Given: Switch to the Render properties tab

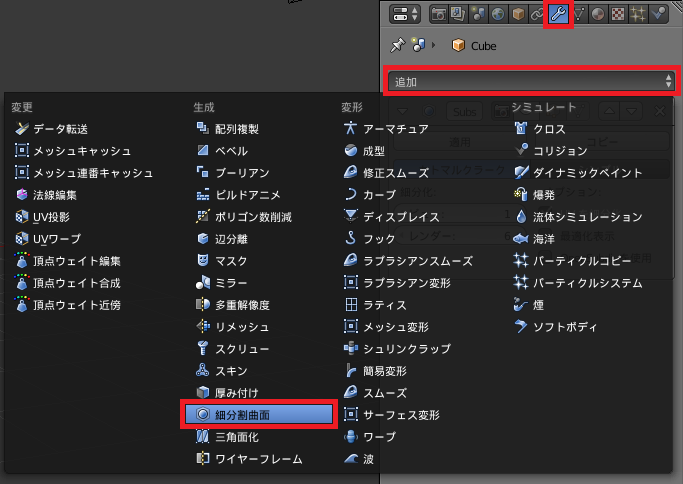Looking at the screenshot, I should [438, 14].
